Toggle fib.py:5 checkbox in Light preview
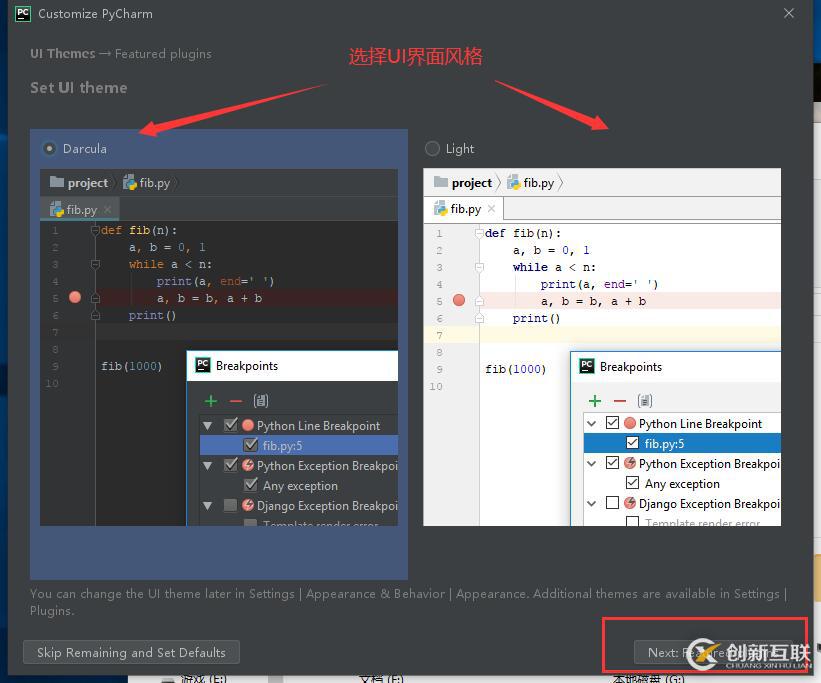 pos(633,443)
